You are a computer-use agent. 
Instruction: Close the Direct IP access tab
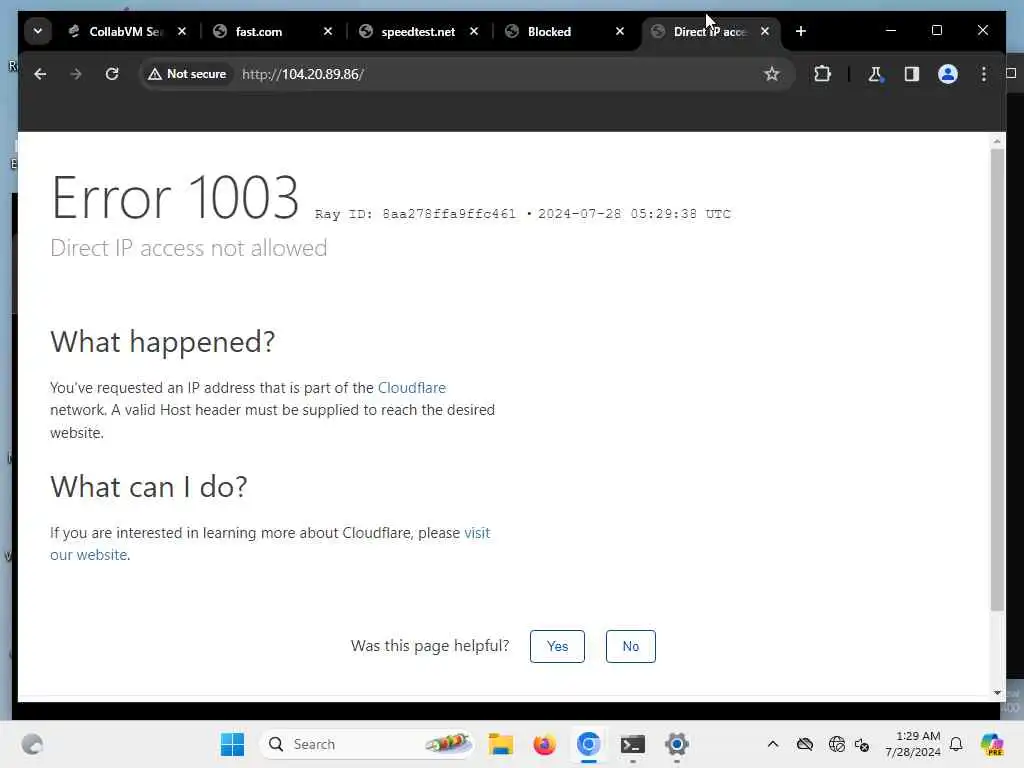[x=765, y=31]
